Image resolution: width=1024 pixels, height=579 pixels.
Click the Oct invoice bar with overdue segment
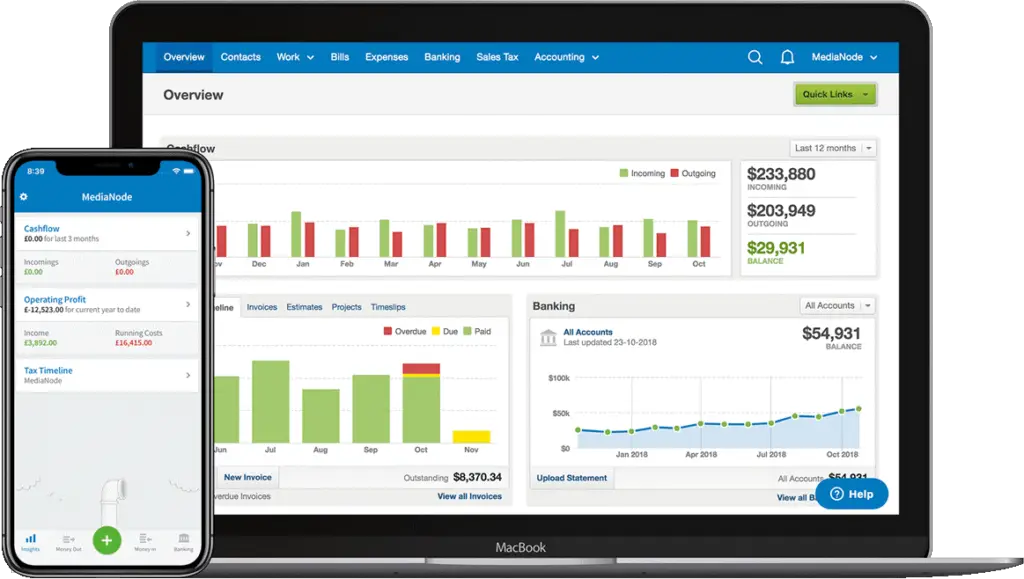[x=421, y=403]
